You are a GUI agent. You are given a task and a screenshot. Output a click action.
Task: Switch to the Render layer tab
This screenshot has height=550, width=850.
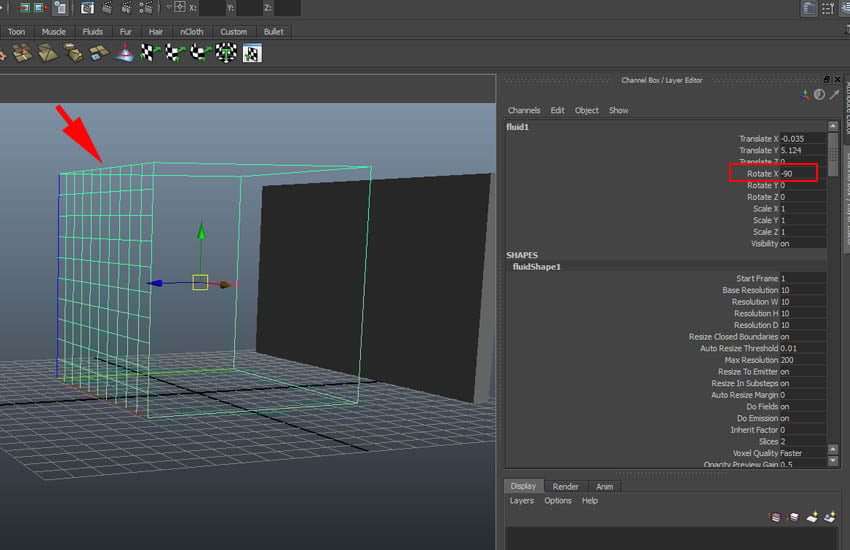(566, 487)
